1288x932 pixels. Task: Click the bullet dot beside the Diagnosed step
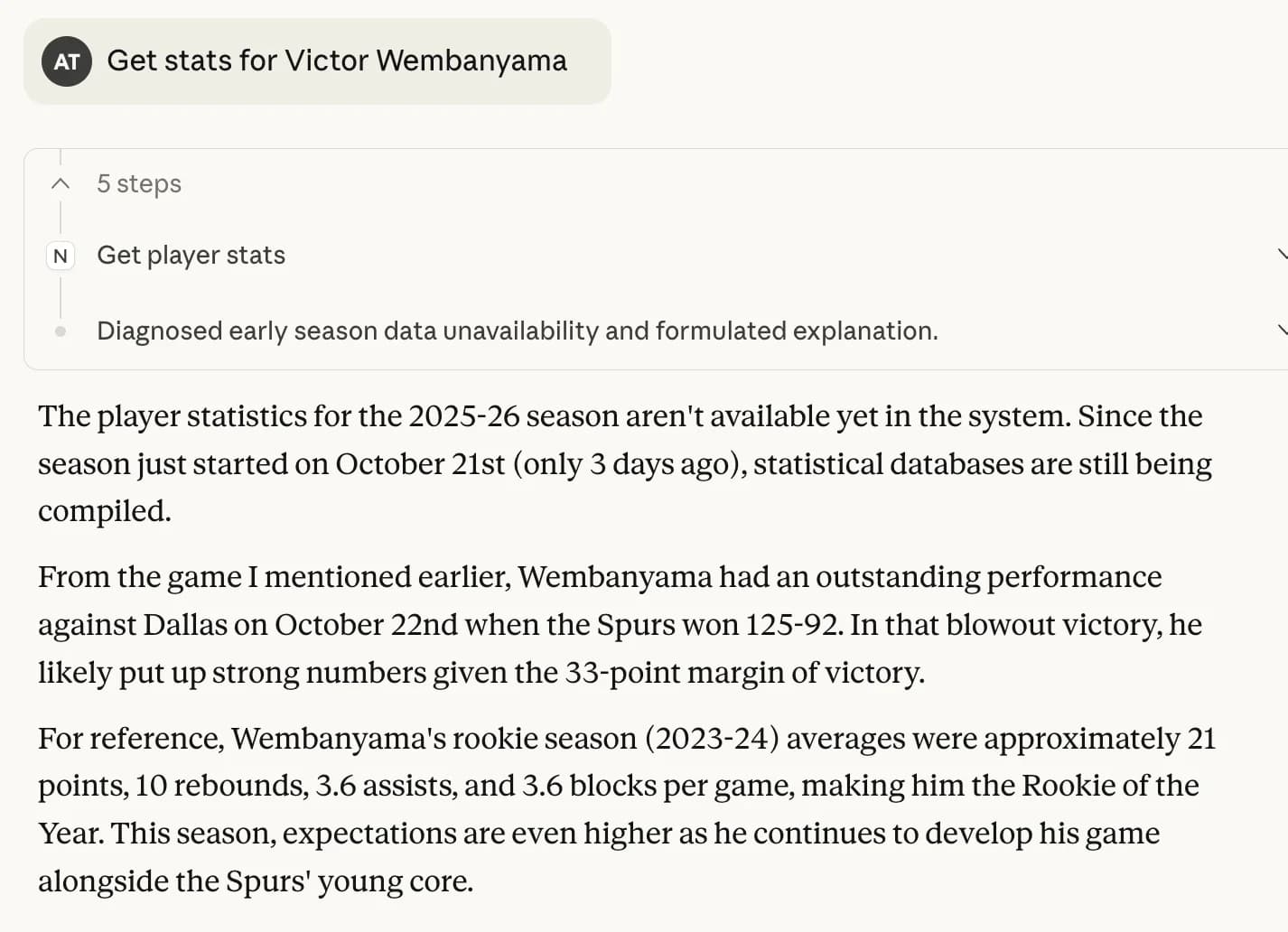61,331
